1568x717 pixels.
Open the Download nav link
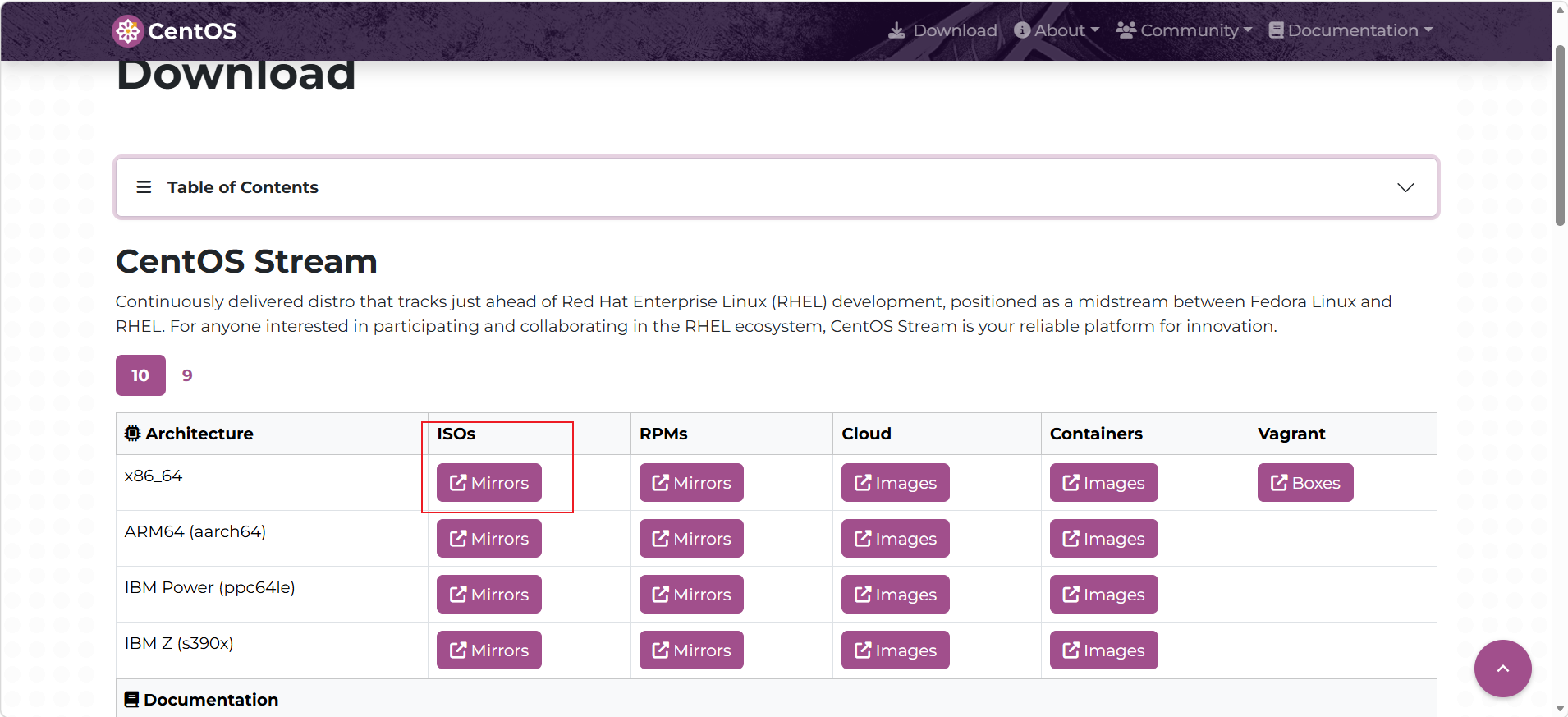942,30
